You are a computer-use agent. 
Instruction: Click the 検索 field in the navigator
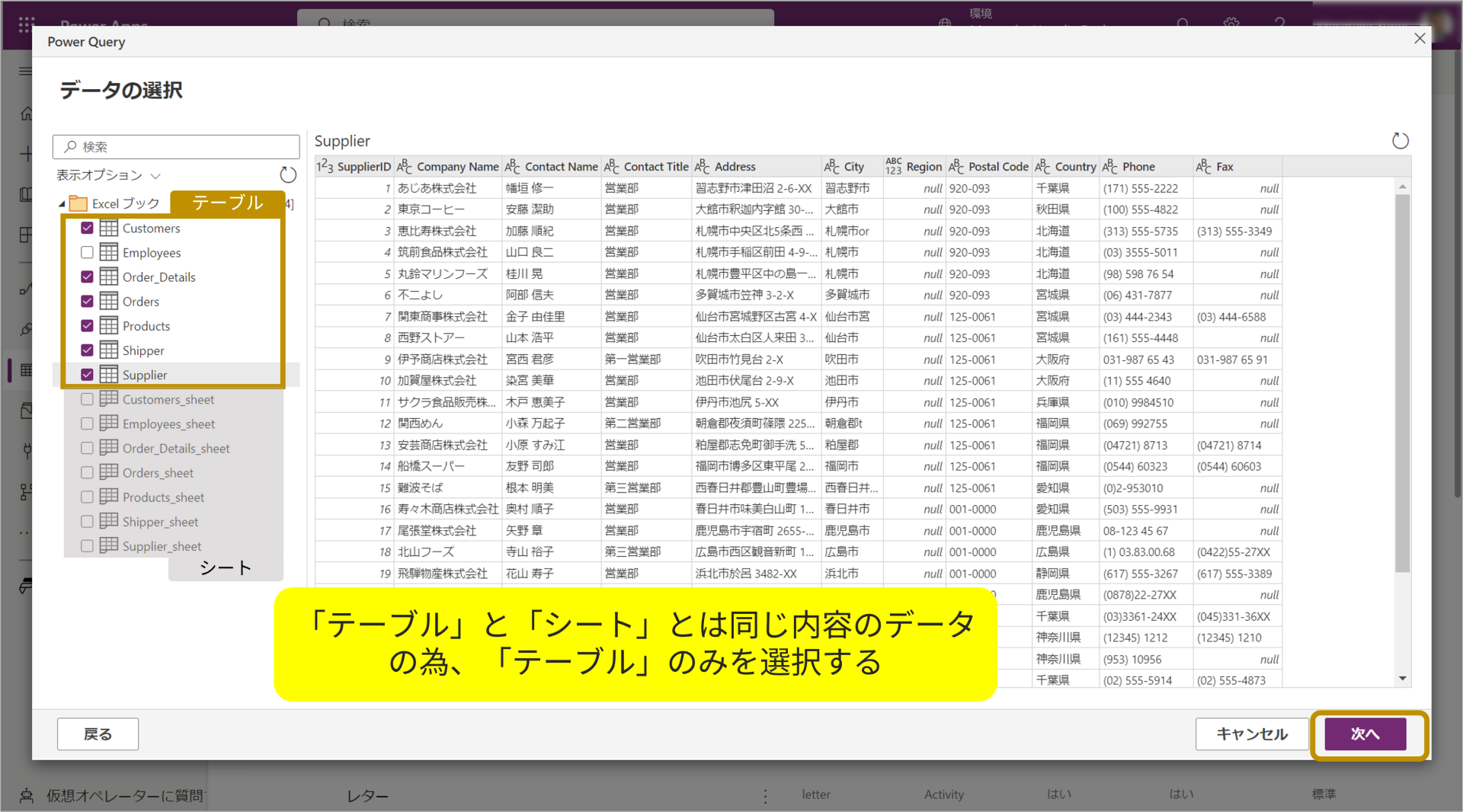coord(176,146)
